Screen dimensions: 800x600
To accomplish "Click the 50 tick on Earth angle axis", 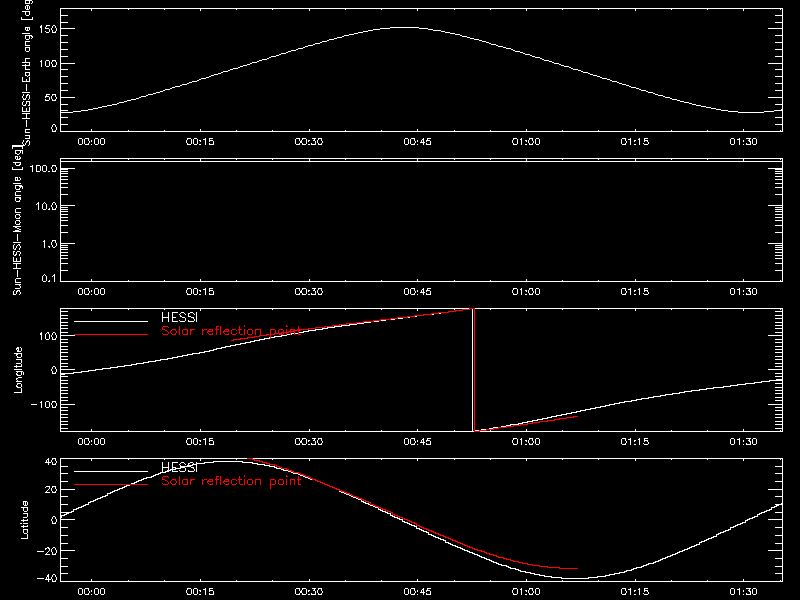I will tap(51, 97).
